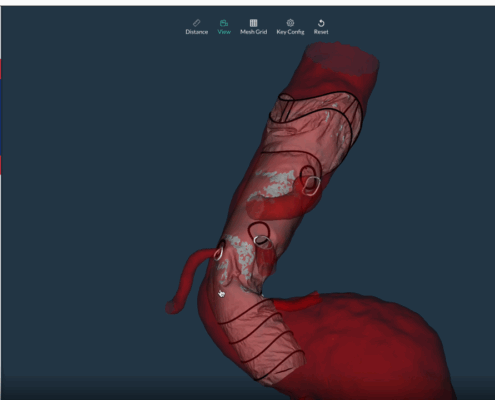Open settings via "Key Config" label
The height and width of the screenshot is (400, 495).
290,32
